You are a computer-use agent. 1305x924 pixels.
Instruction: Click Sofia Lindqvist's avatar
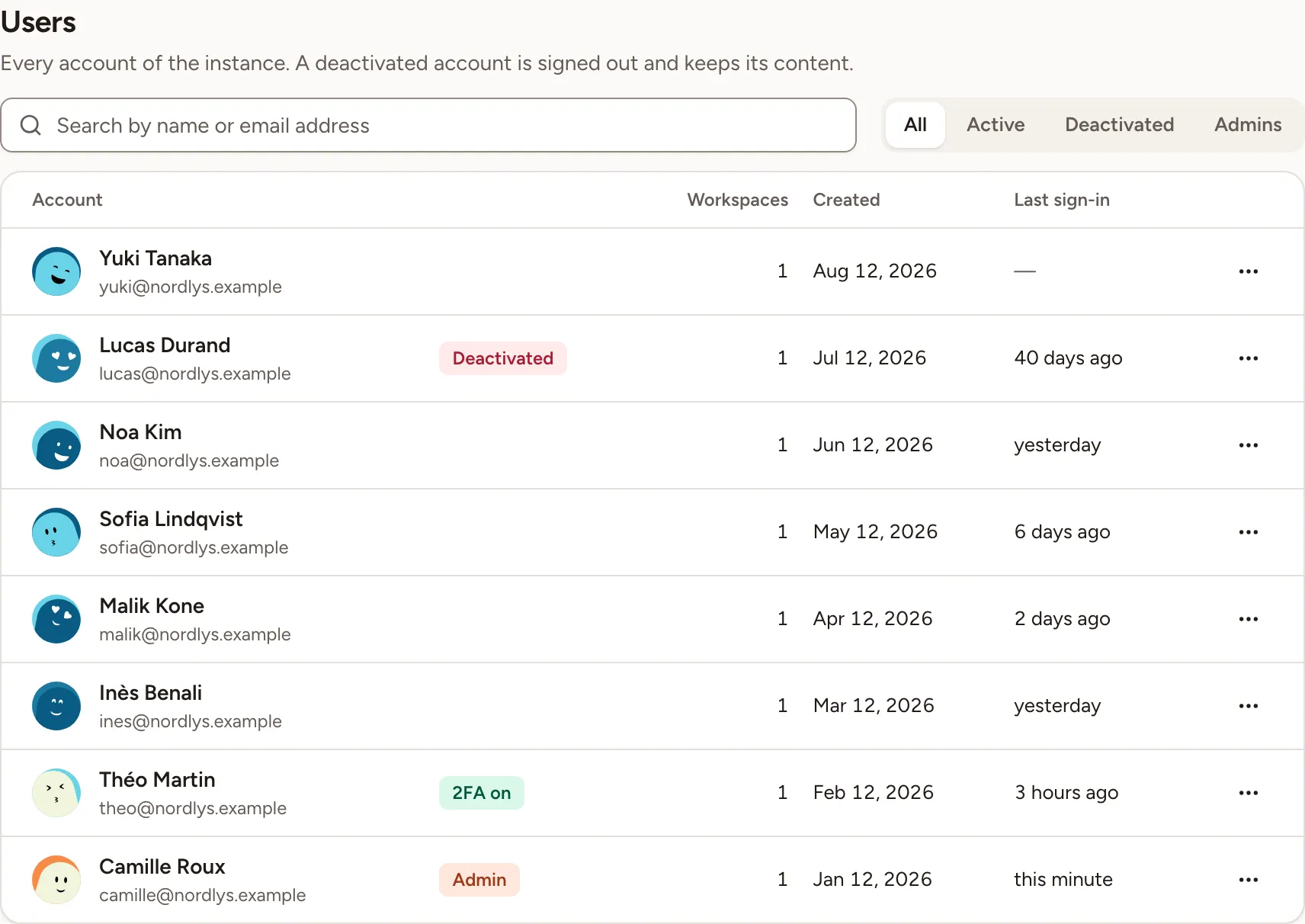[56, 532]
